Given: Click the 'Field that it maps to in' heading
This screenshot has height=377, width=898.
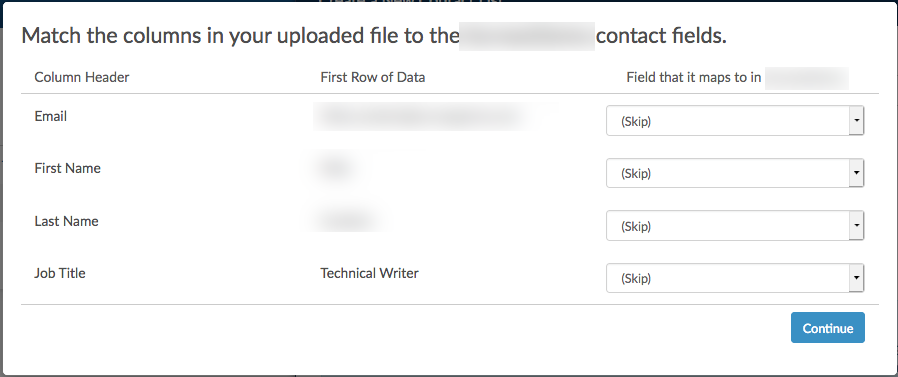Looking at the screenshot, I should coord(694,77).
